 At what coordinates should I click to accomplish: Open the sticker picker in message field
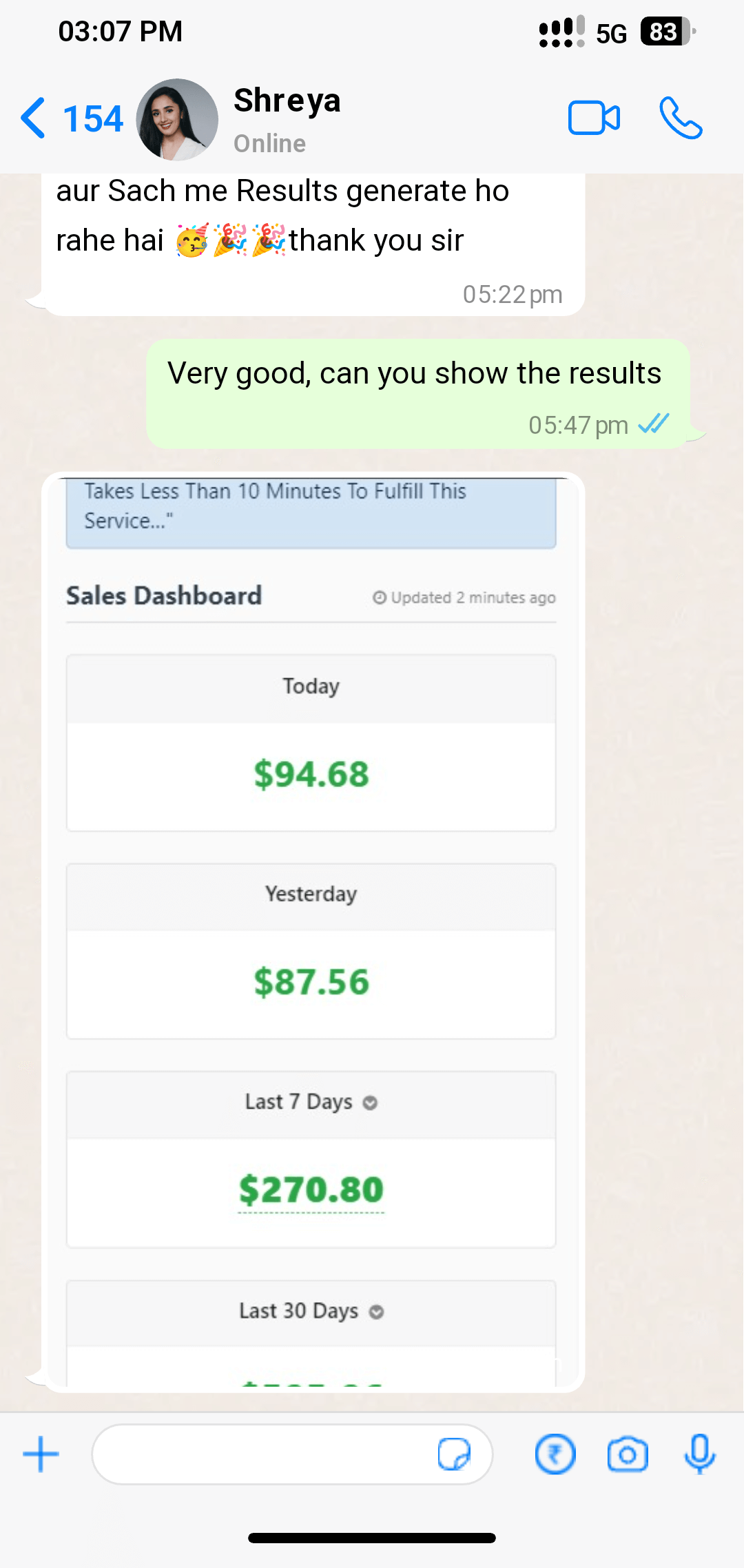pyautogui.click(x=454, y=1454)
